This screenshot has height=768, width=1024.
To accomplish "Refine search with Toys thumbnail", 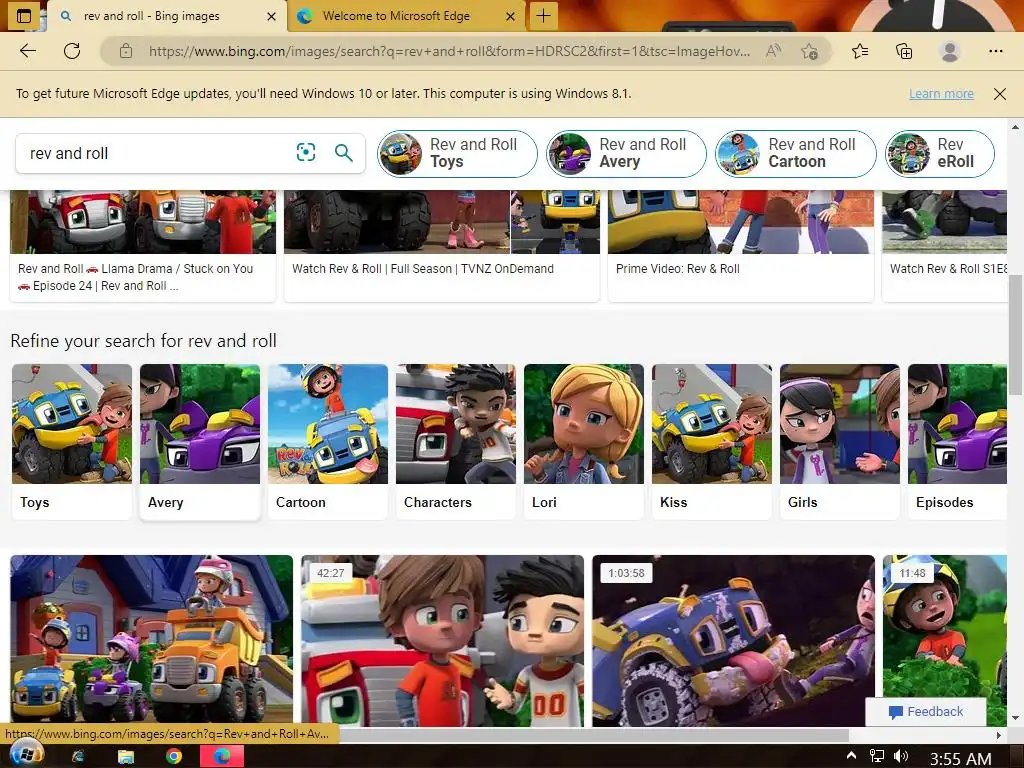I will click(x=72, y=441).
